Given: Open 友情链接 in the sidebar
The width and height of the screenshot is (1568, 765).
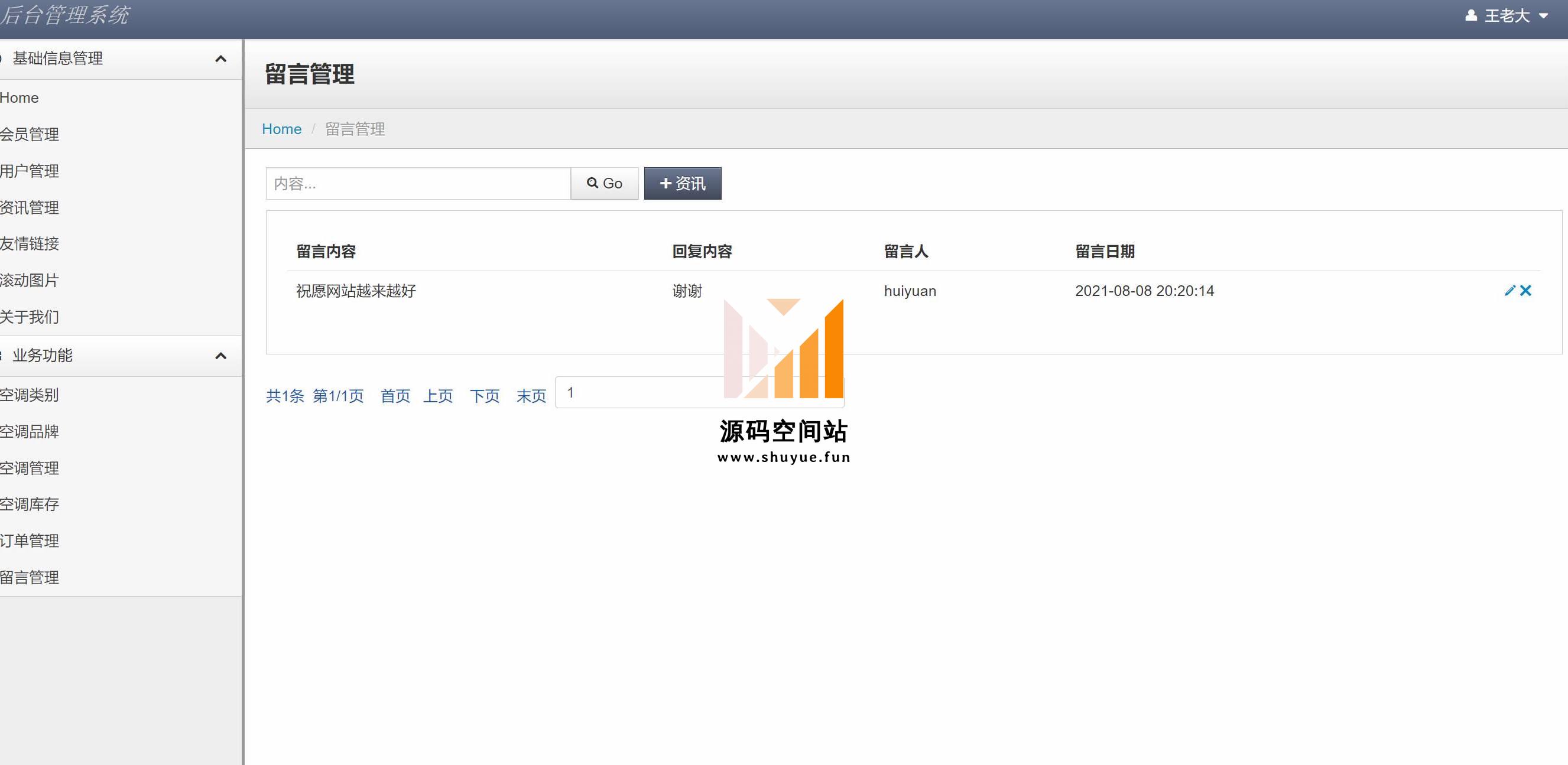Looking at the screenshot, I should click(x=29, y=243).
